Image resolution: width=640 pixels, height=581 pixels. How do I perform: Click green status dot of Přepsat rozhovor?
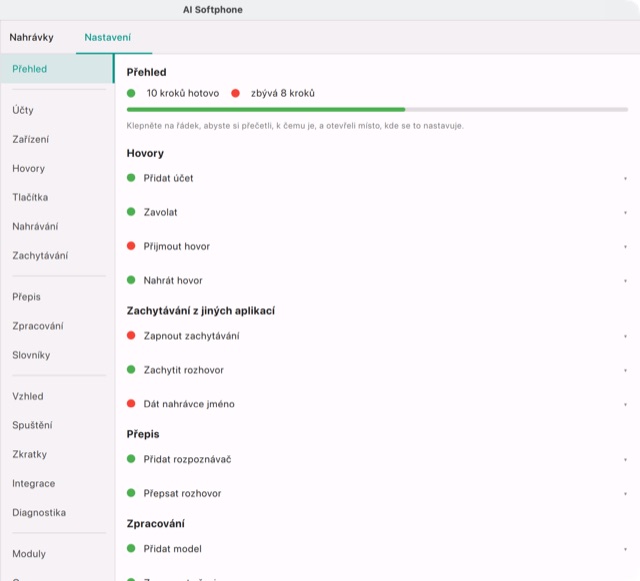[x=131, y=493]
